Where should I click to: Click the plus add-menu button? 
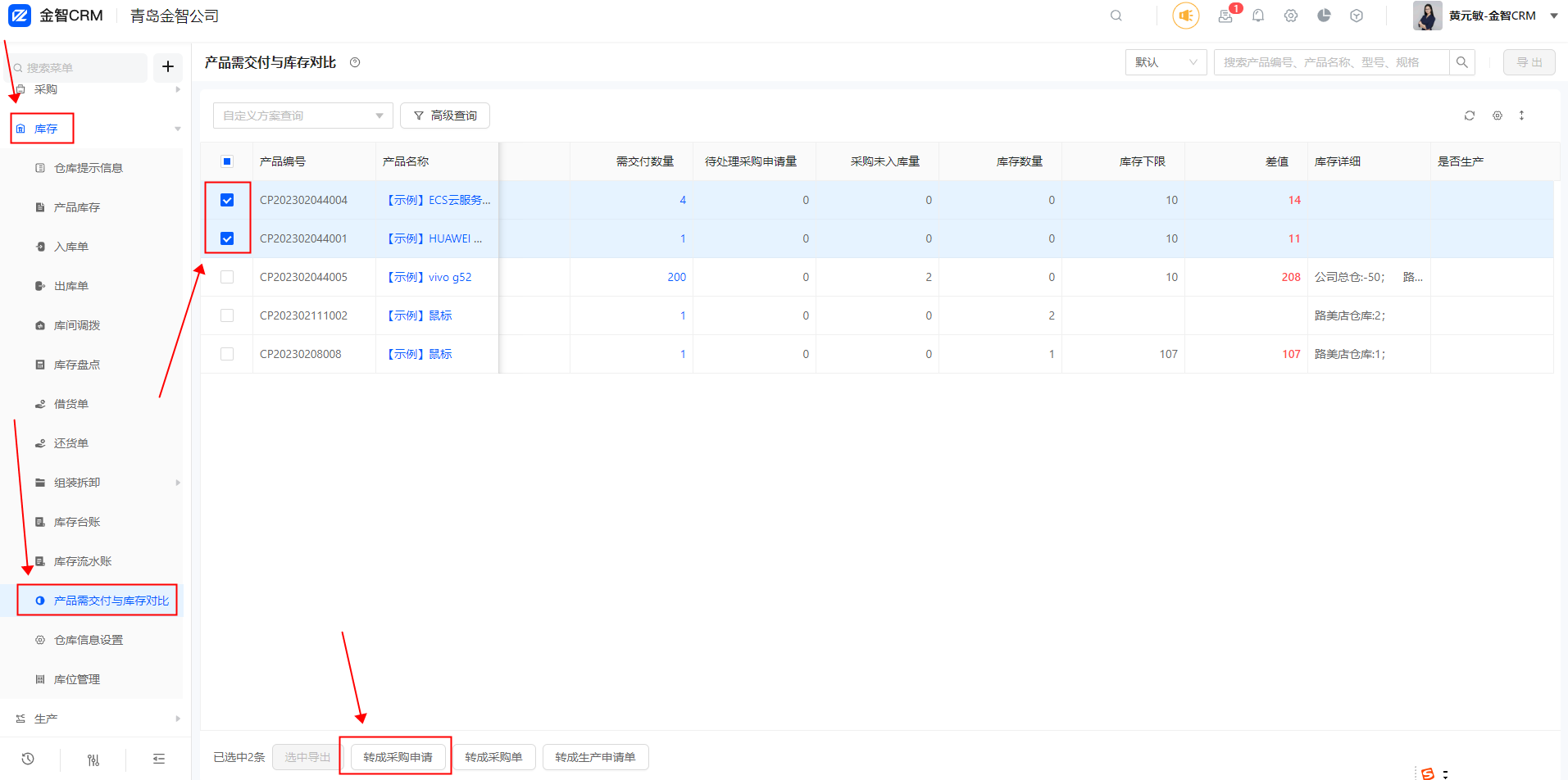point(168,66)
